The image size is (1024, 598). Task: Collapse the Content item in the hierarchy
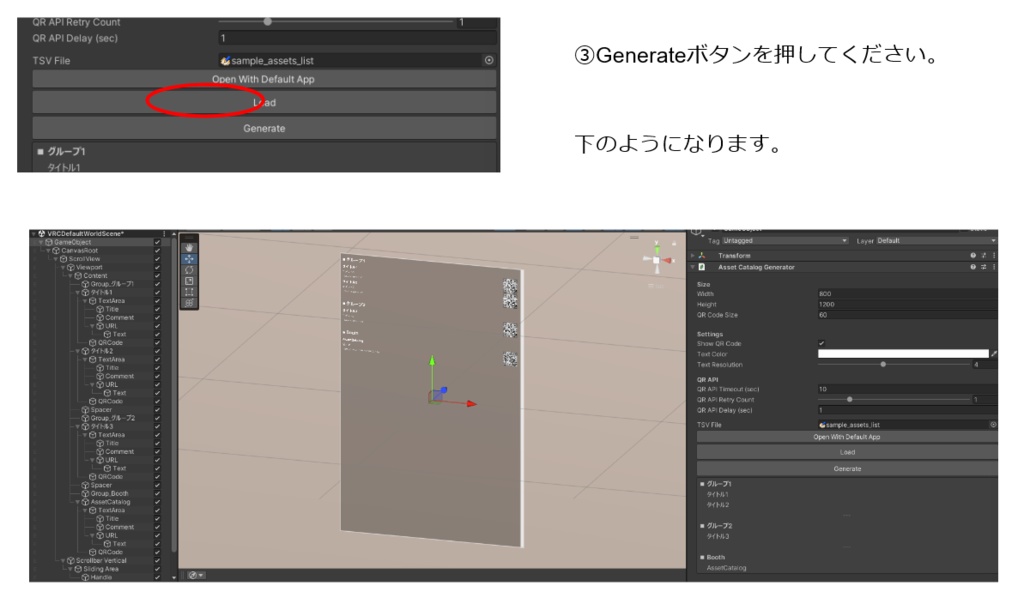70,276
